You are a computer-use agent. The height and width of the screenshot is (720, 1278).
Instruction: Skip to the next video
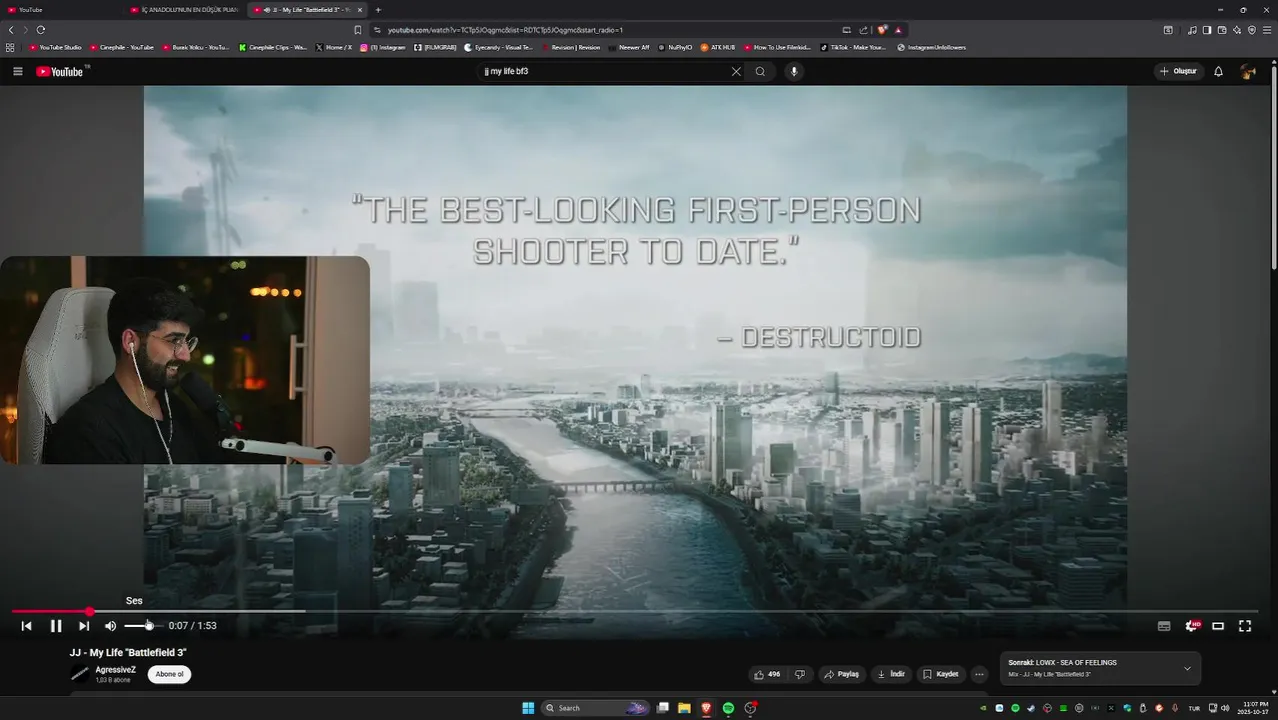click(x=84, y=626)
